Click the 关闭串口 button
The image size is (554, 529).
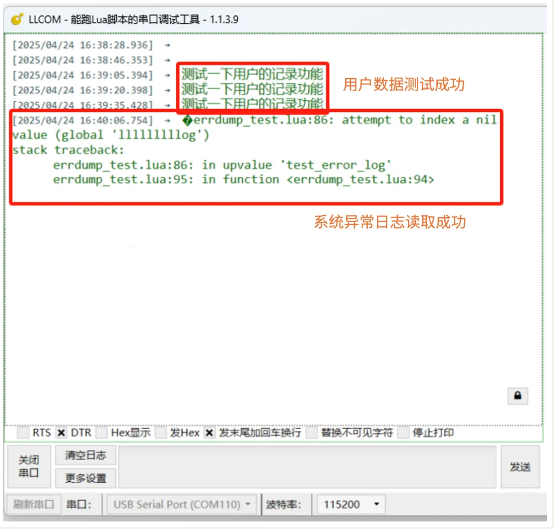29,466
